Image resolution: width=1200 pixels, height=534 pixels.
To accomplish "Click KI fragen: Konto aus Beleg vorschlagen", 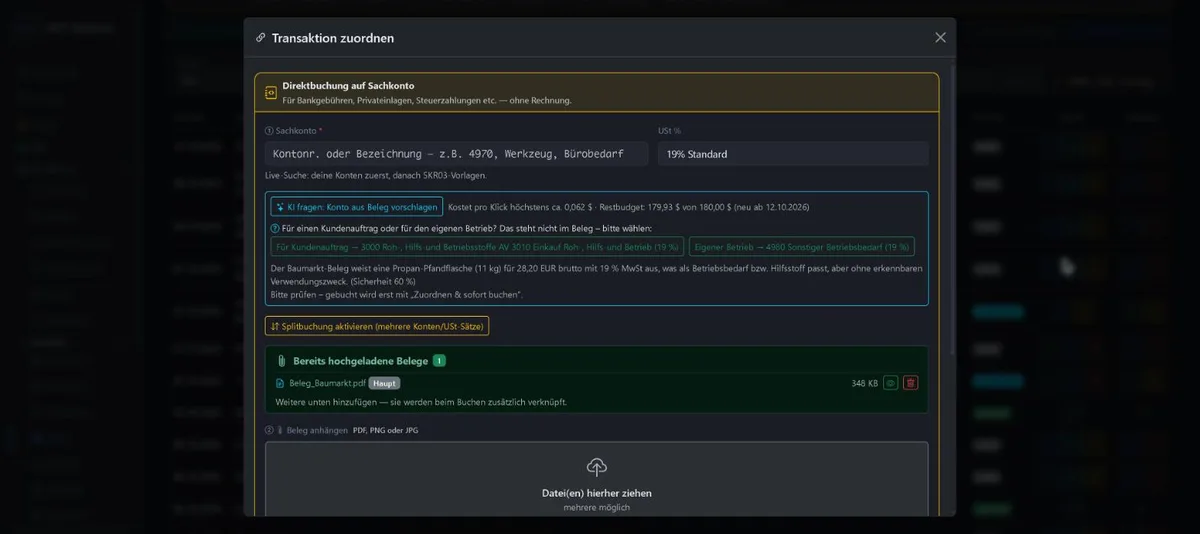I will click(x=356, y=207).
